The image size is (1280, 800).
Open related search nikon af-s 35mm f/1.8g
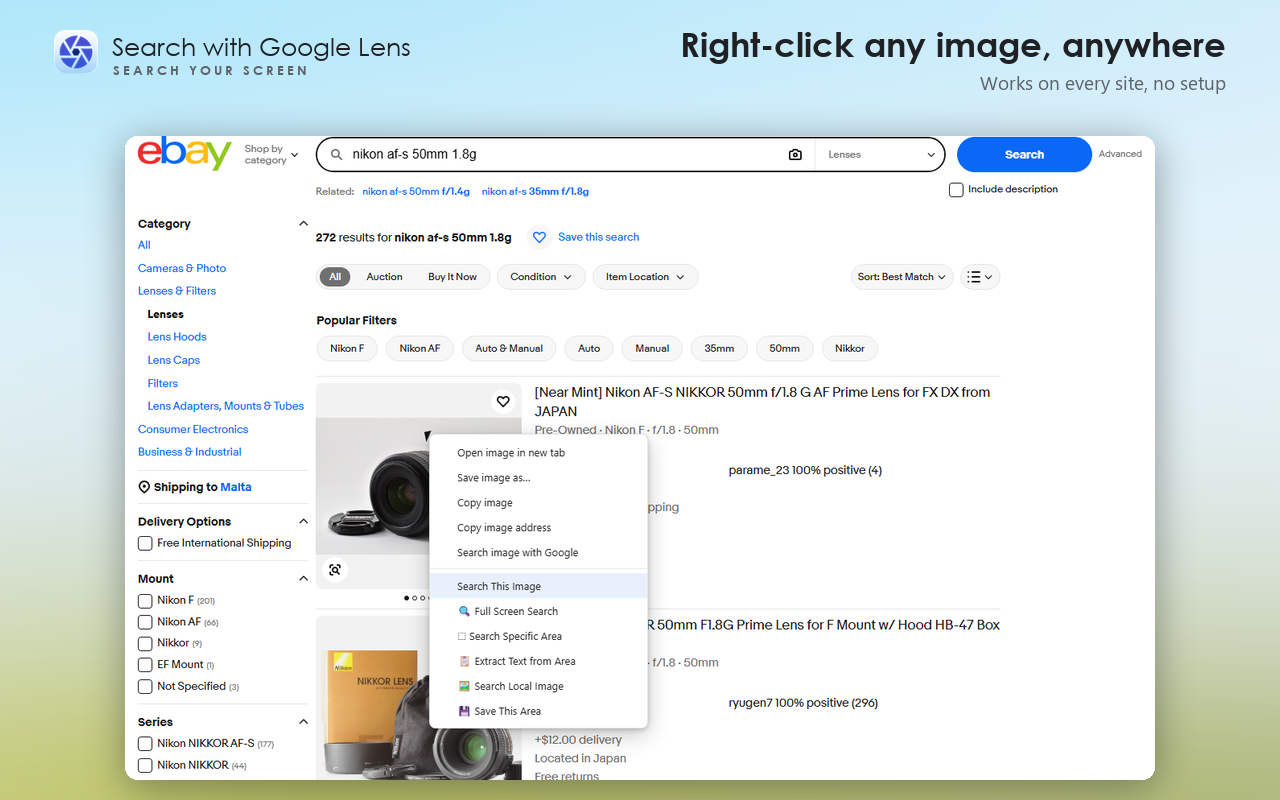(x=535, y=191)
